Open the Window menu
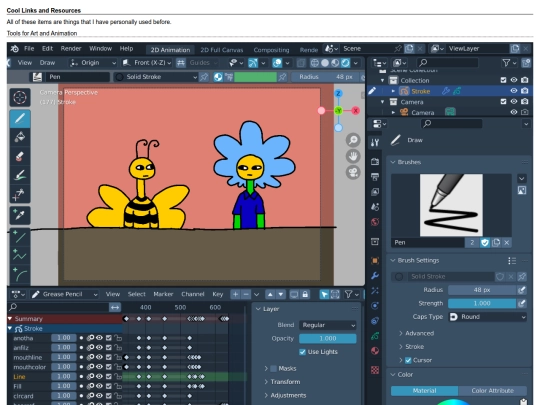 click(100, 49)
